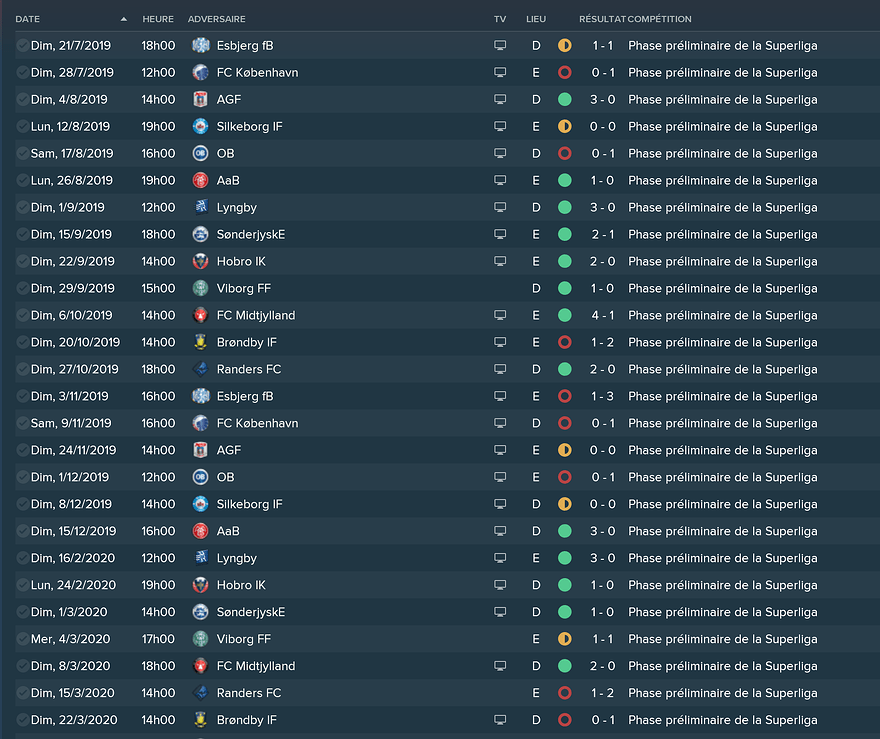Click the TV icon for the Lyngby match on 1/9/2019

coord(500,207)
